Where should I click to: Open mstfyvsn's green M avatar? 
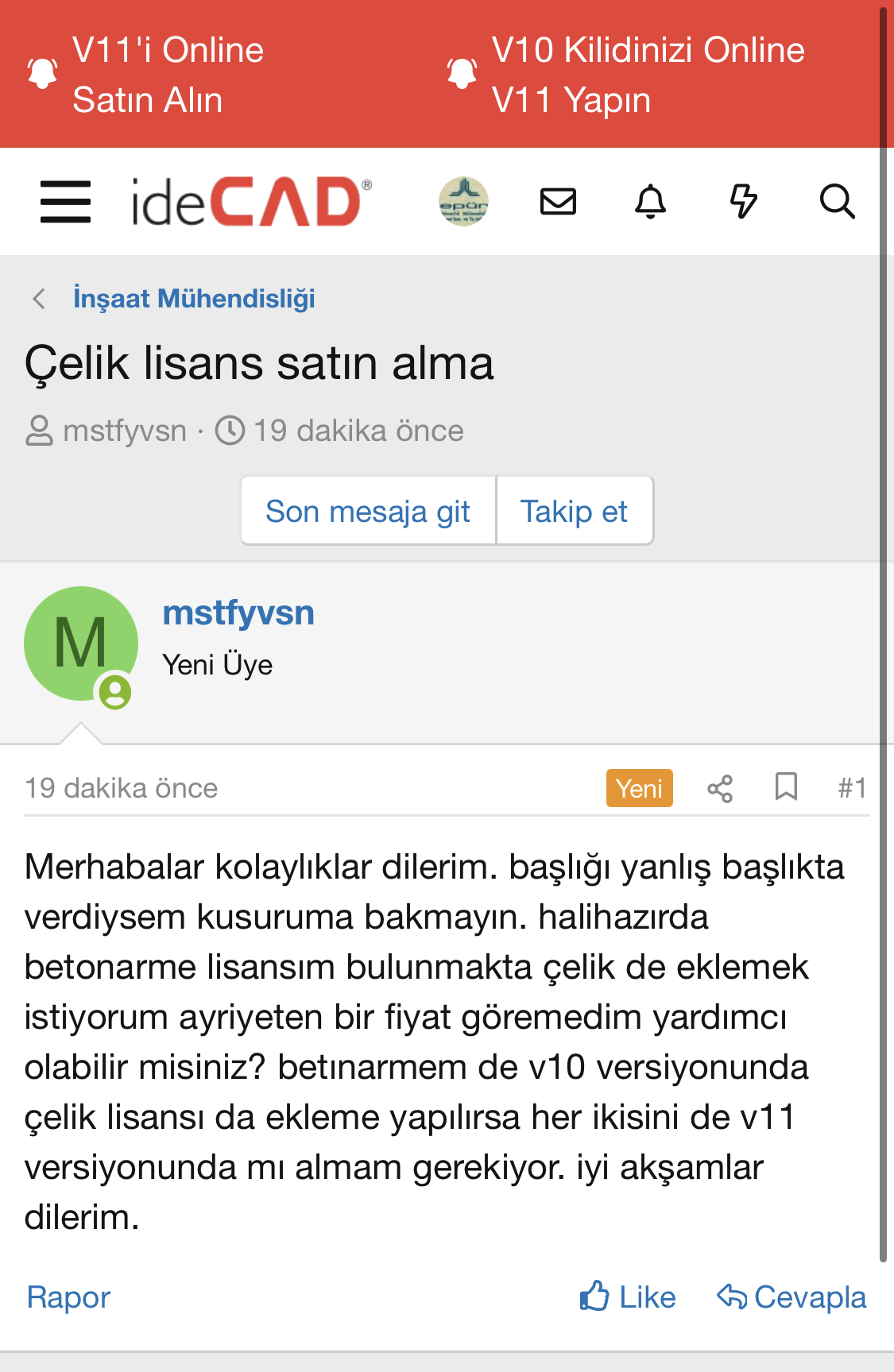coord(81,643)
